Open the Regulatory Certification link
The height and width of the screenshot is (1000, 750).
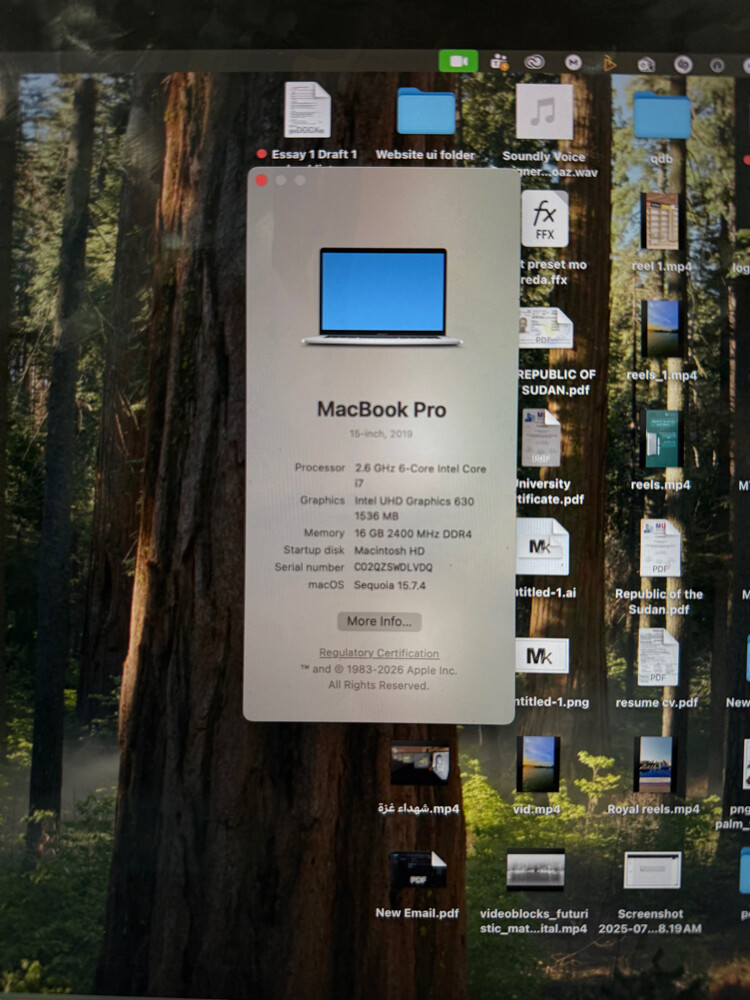(379, 653)
